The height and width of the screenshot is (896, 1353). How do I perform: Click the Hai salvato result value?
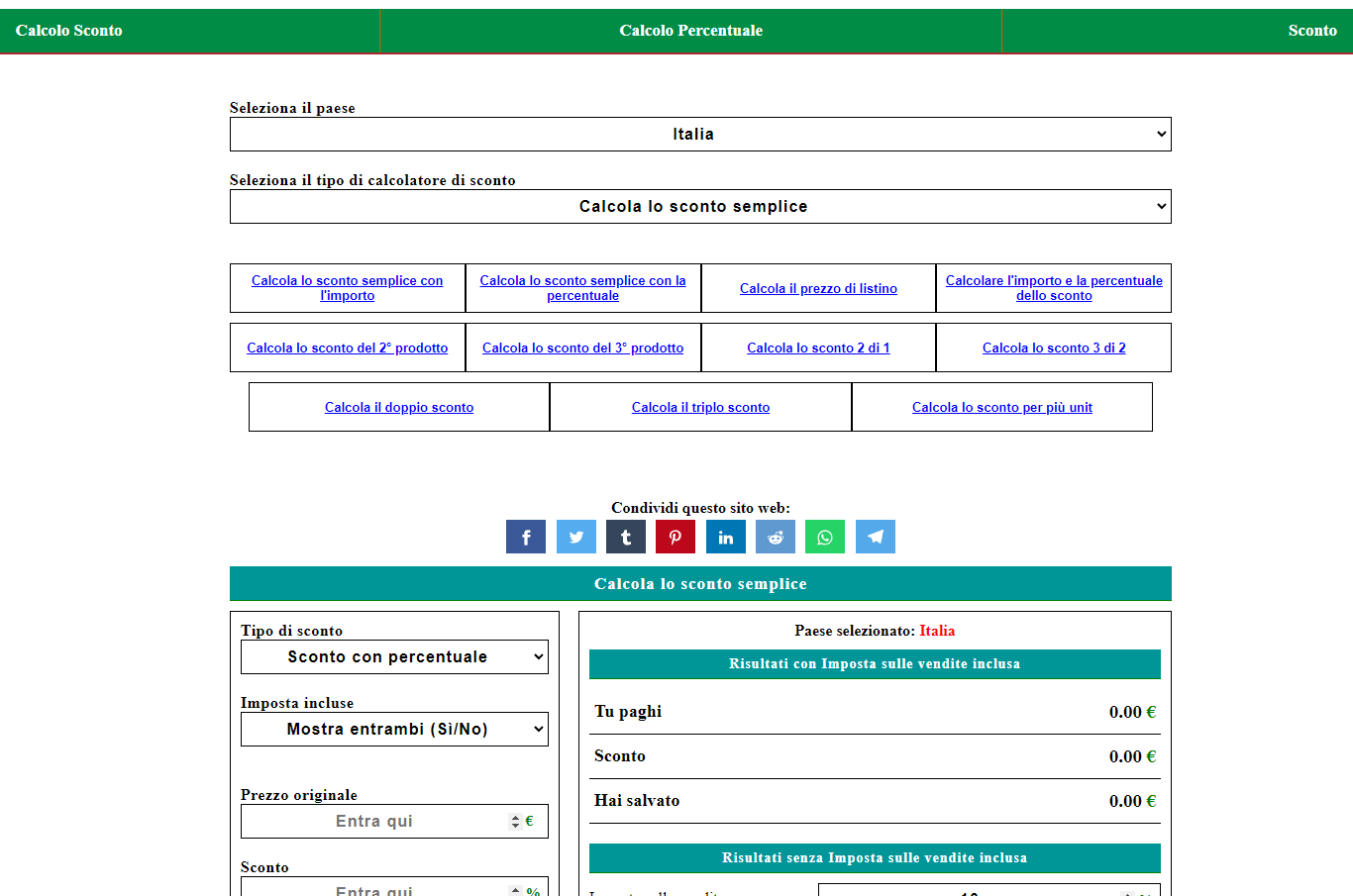tap(1132, 801)
